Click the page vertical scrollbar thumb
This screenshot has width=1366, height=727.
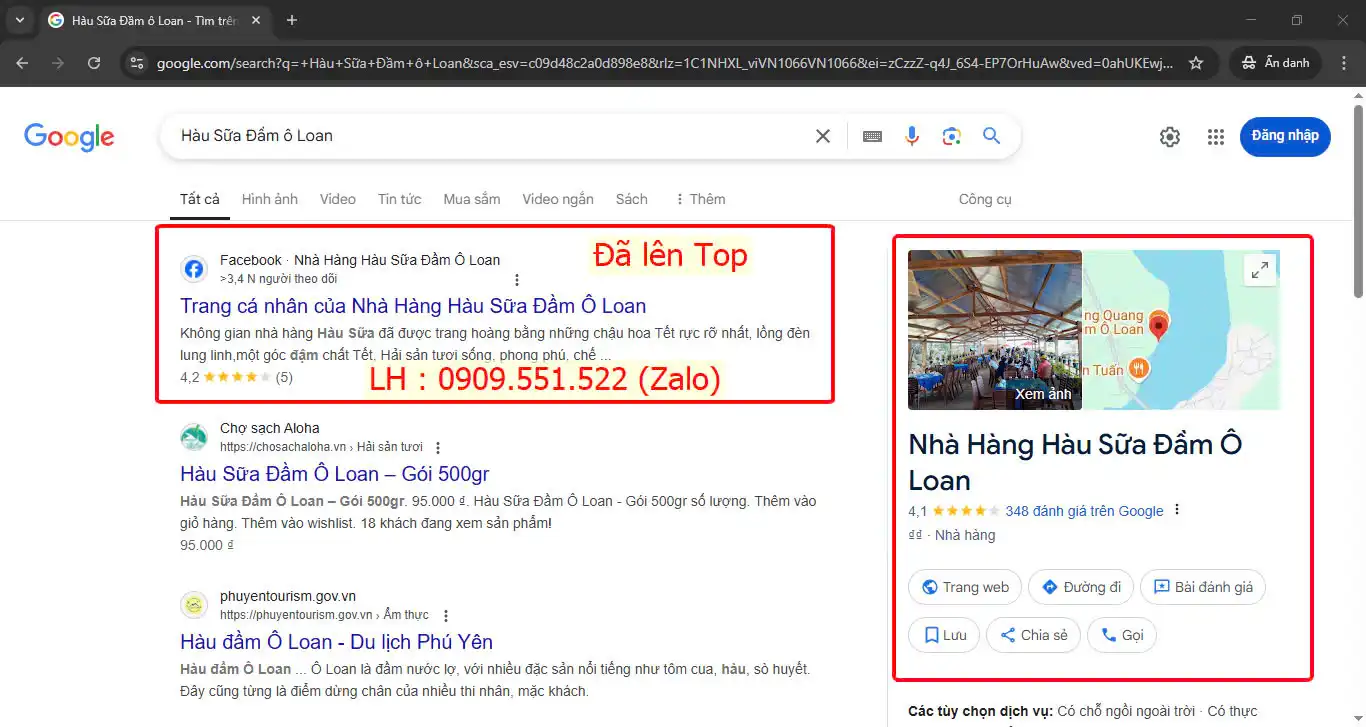tap(1358, 200)
